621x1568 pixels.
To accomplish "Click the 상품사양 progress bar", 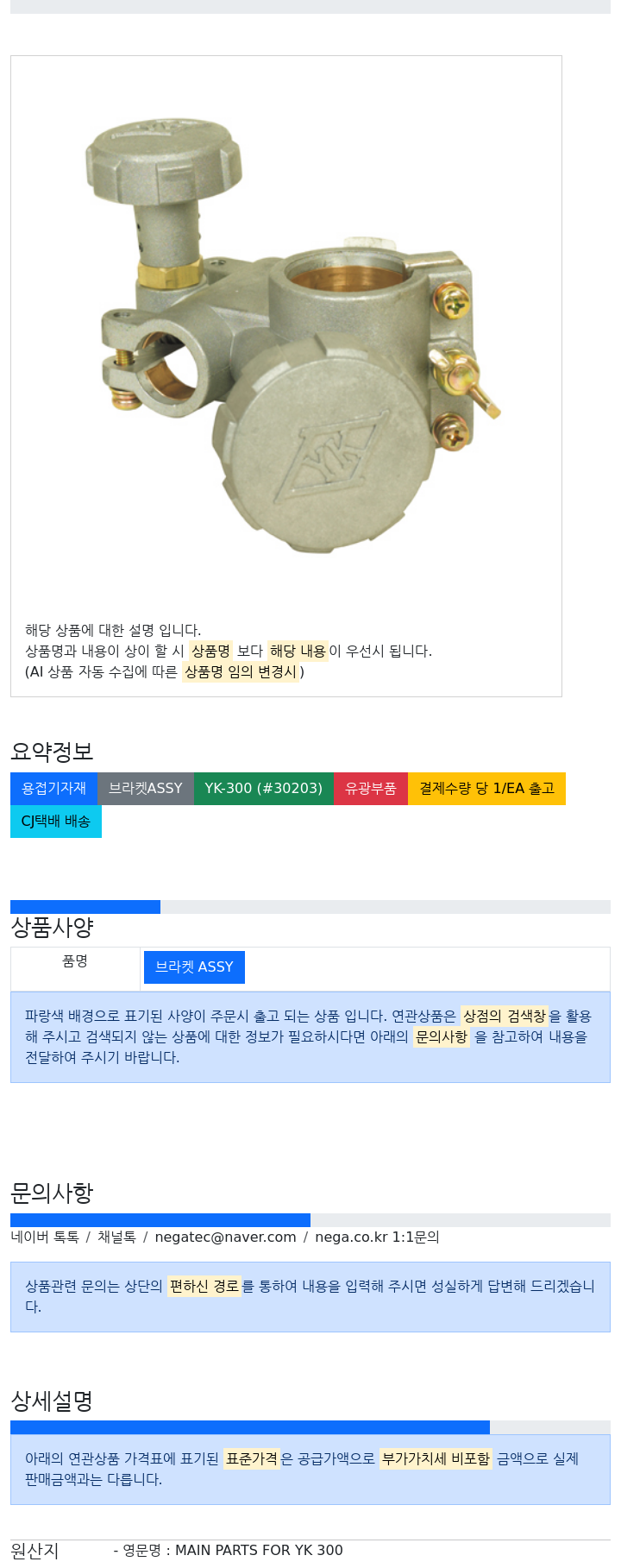I will (x=310, y=907).
